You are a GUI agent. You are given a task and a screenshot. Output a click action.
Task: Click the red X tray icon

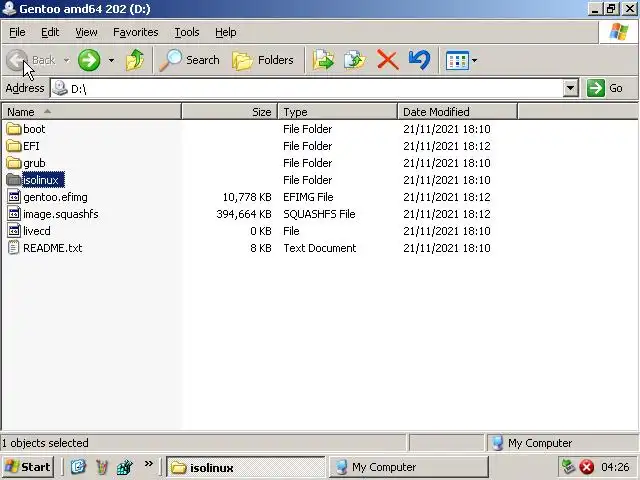(x=587, y=467)
